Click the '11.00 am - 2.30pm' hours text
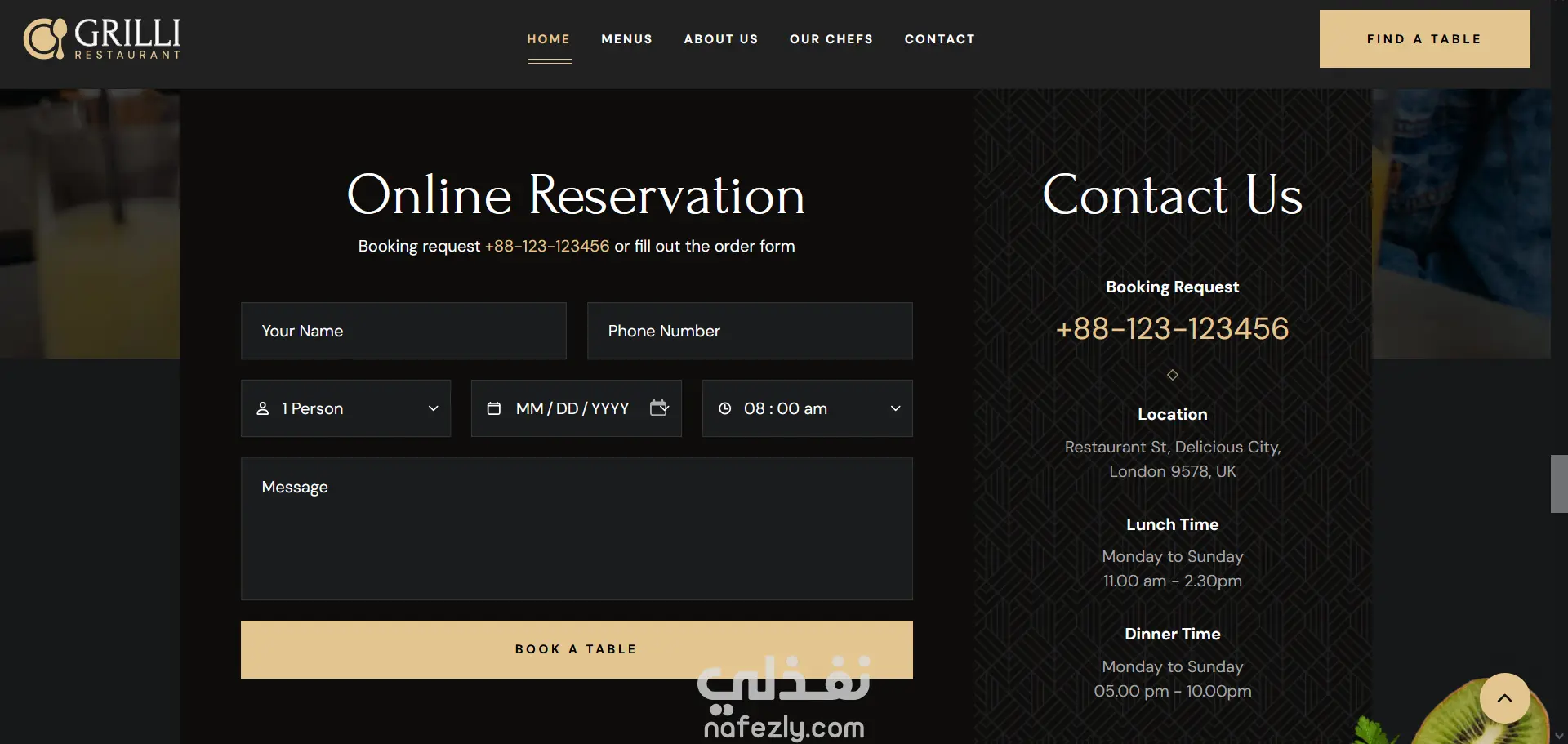This screenshot has height=744, width=1568. 1172,581
